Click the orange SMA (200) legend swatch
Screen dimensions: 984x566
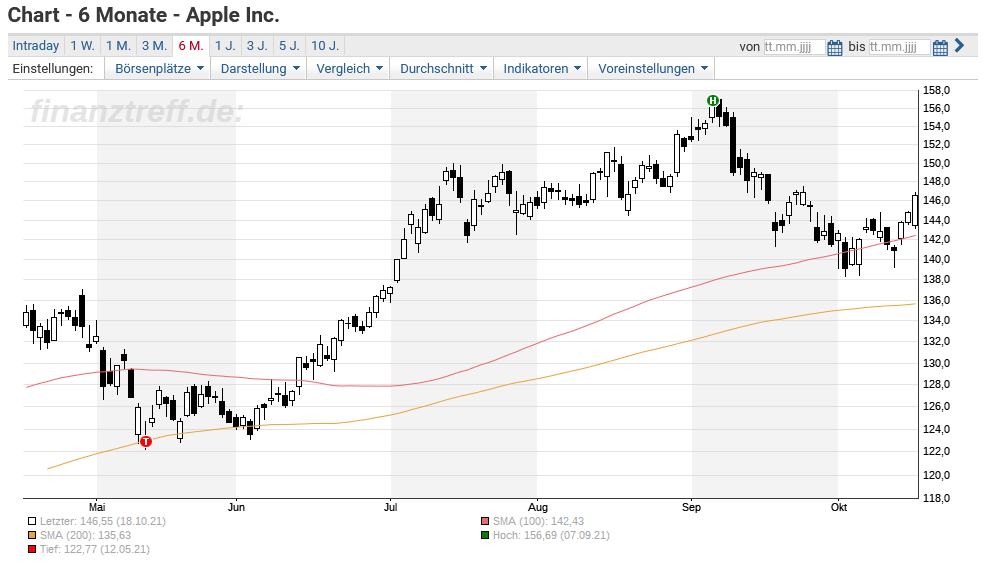pos(32,535)
